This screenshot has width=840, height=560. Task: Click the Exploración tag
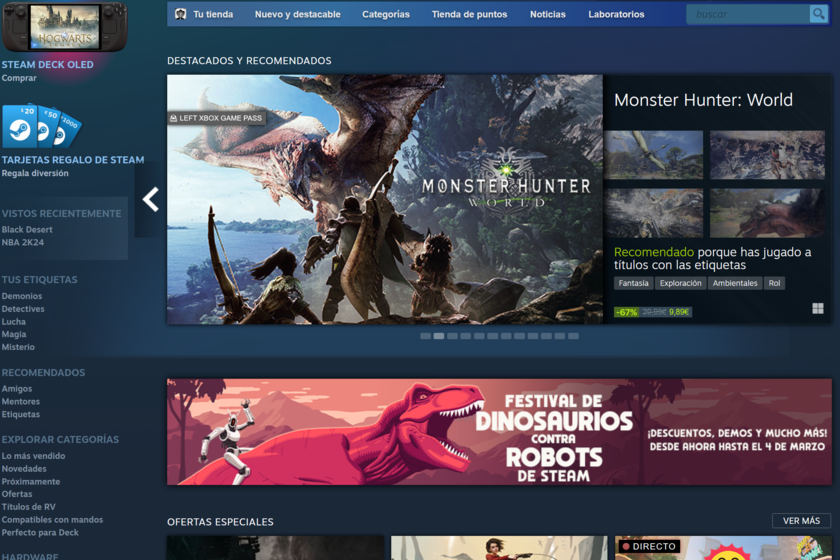680,283
